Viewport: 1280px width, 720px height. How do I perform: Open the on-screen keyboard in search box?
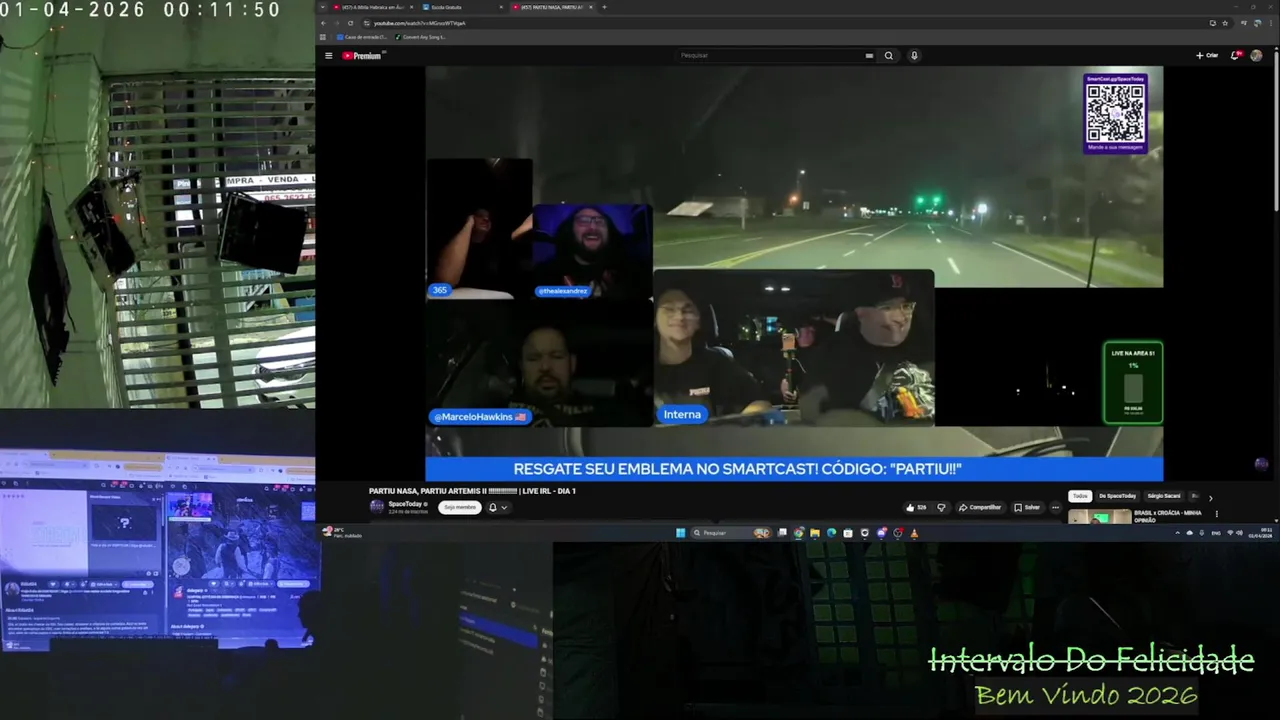pos(869,56)
